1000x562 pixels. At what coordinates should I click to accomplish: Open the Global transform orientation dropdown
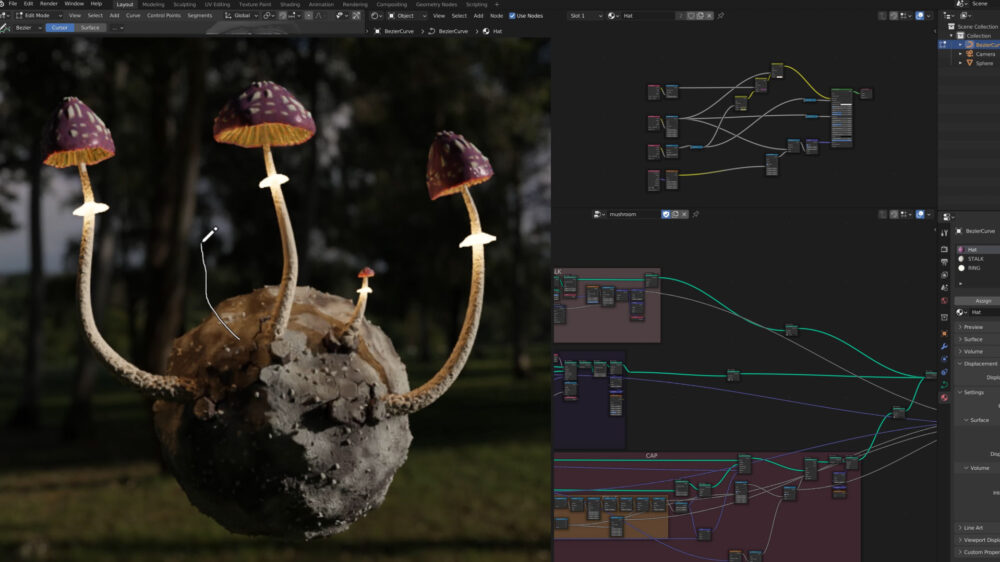(241, 15)
